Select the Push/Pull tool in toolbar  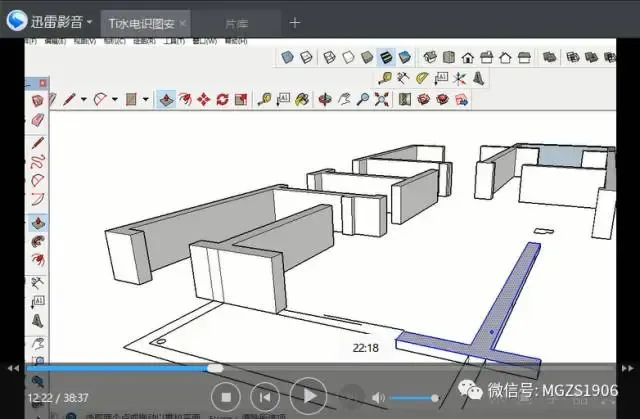(x=166, y=100)
